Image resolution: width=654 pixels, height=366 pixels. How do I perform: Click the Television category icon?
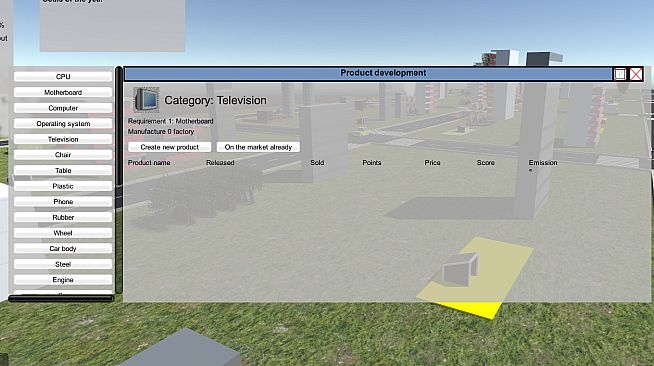tap(146, 100)
